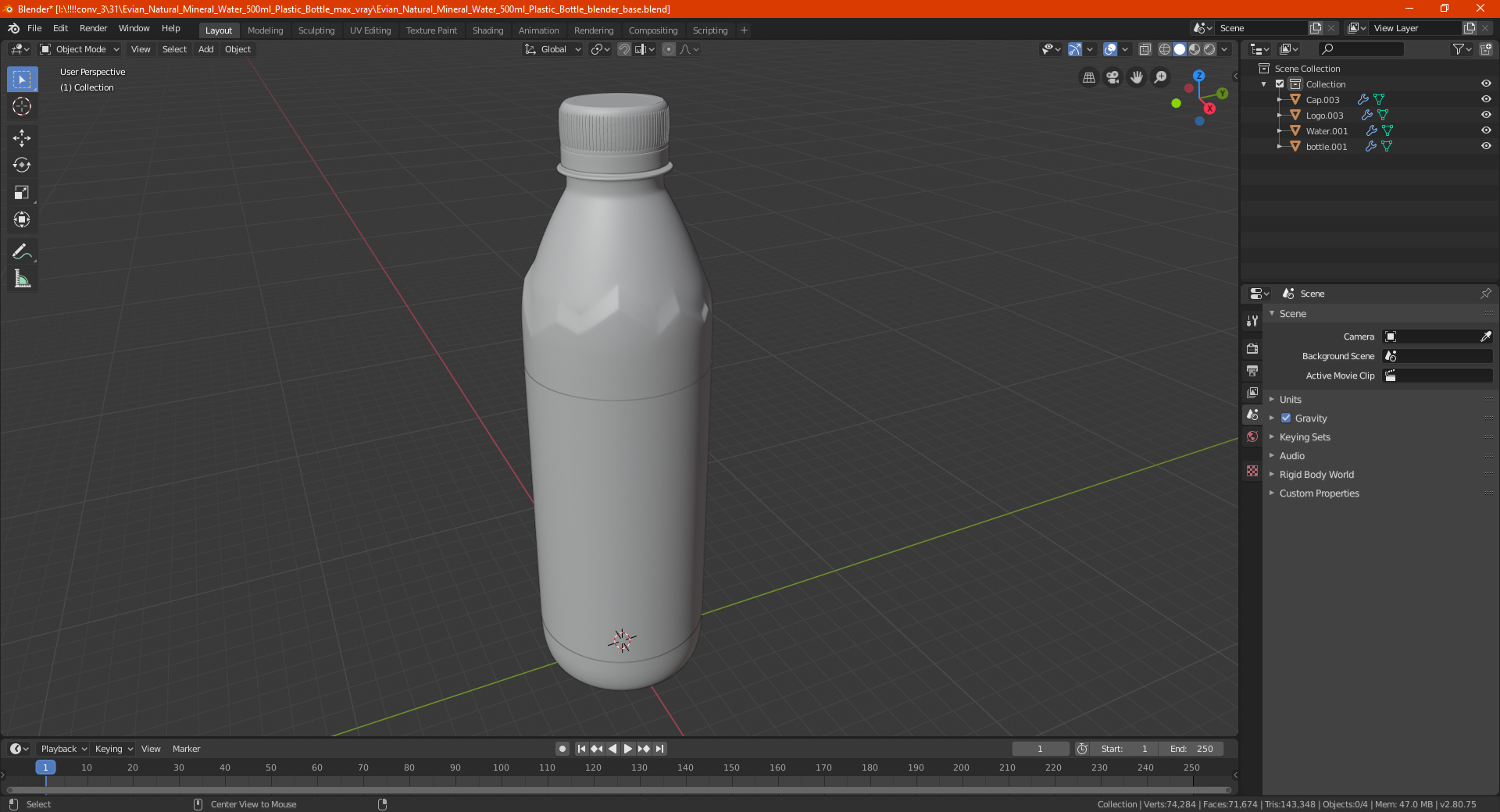Click the End frame field

1191,749
